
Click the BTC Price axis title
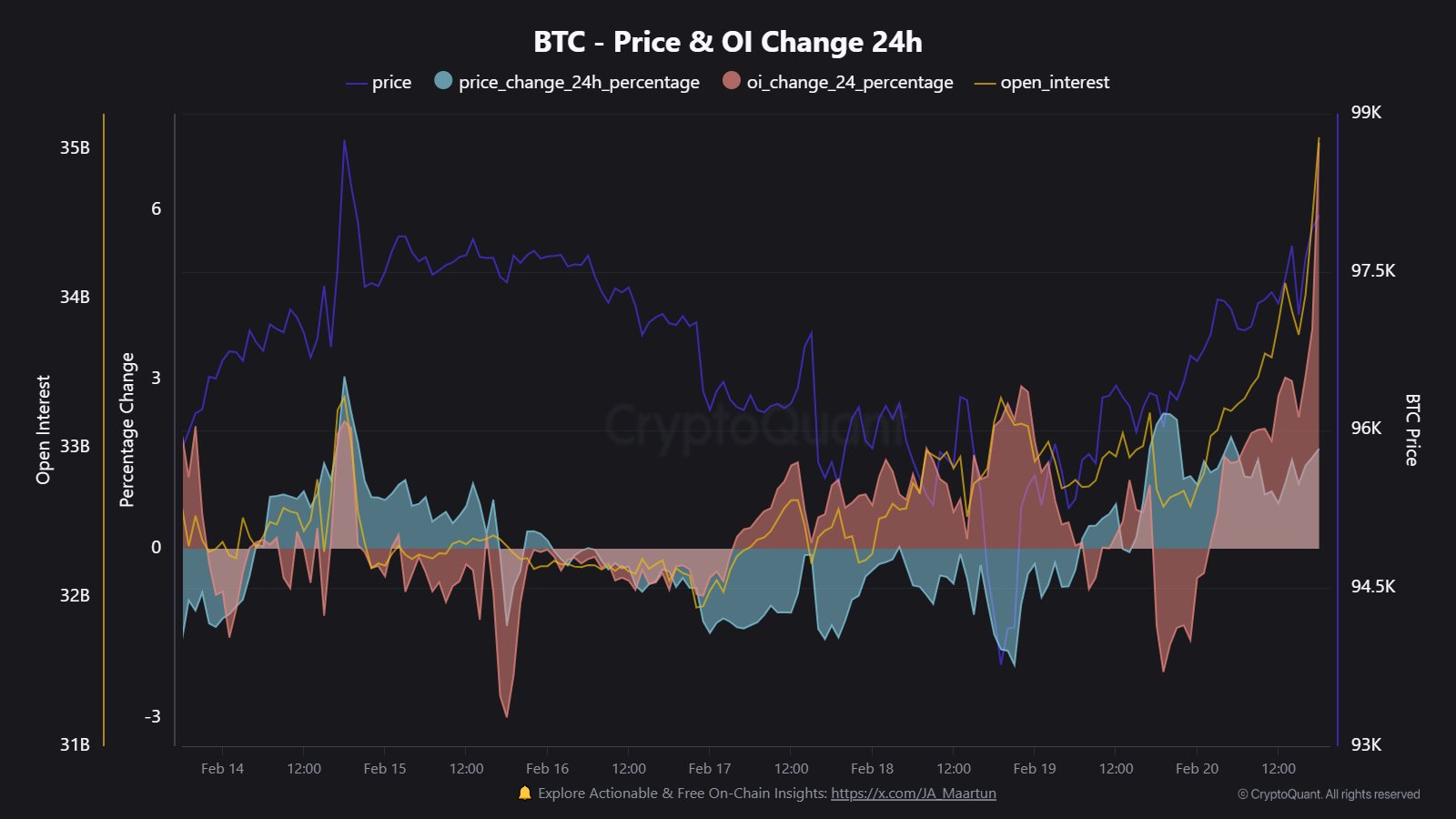[x=1412, y=430]
